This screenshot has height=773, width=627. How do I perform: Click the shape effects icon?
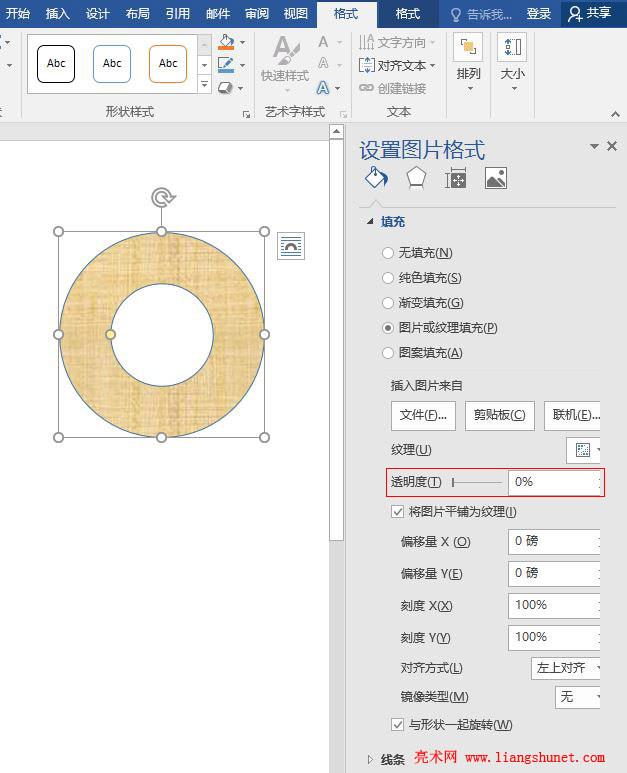226,88
